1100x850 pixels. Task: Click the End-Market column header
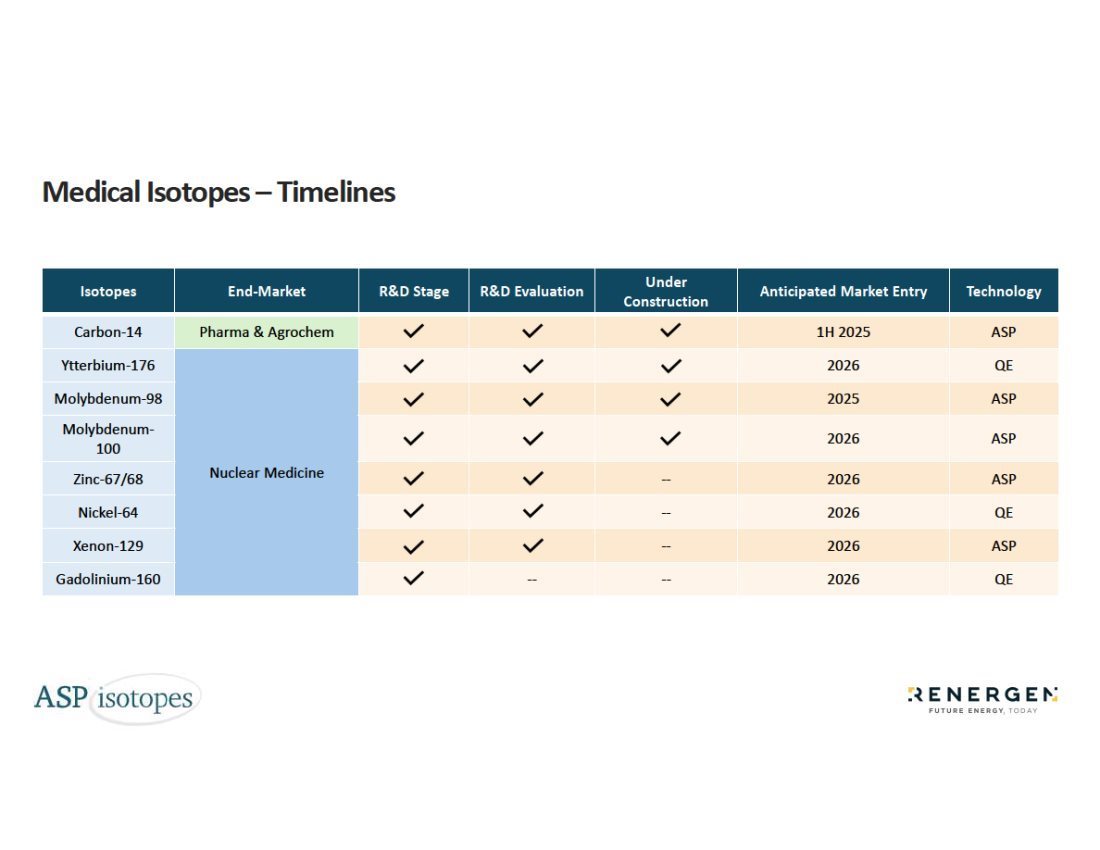coord(266,291)
